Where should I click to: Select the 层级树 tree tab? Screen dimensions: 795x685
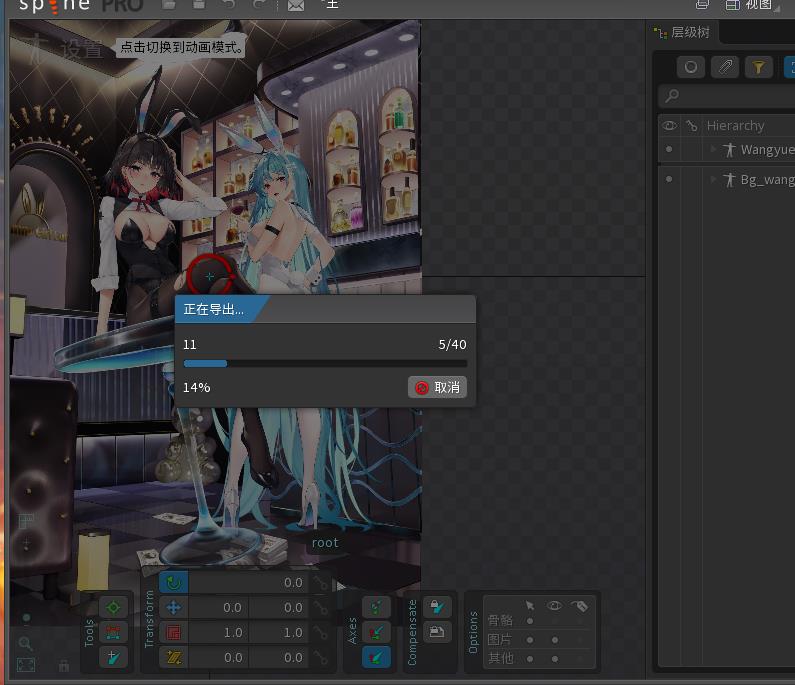pyautogui.click(x=682, y=32)
